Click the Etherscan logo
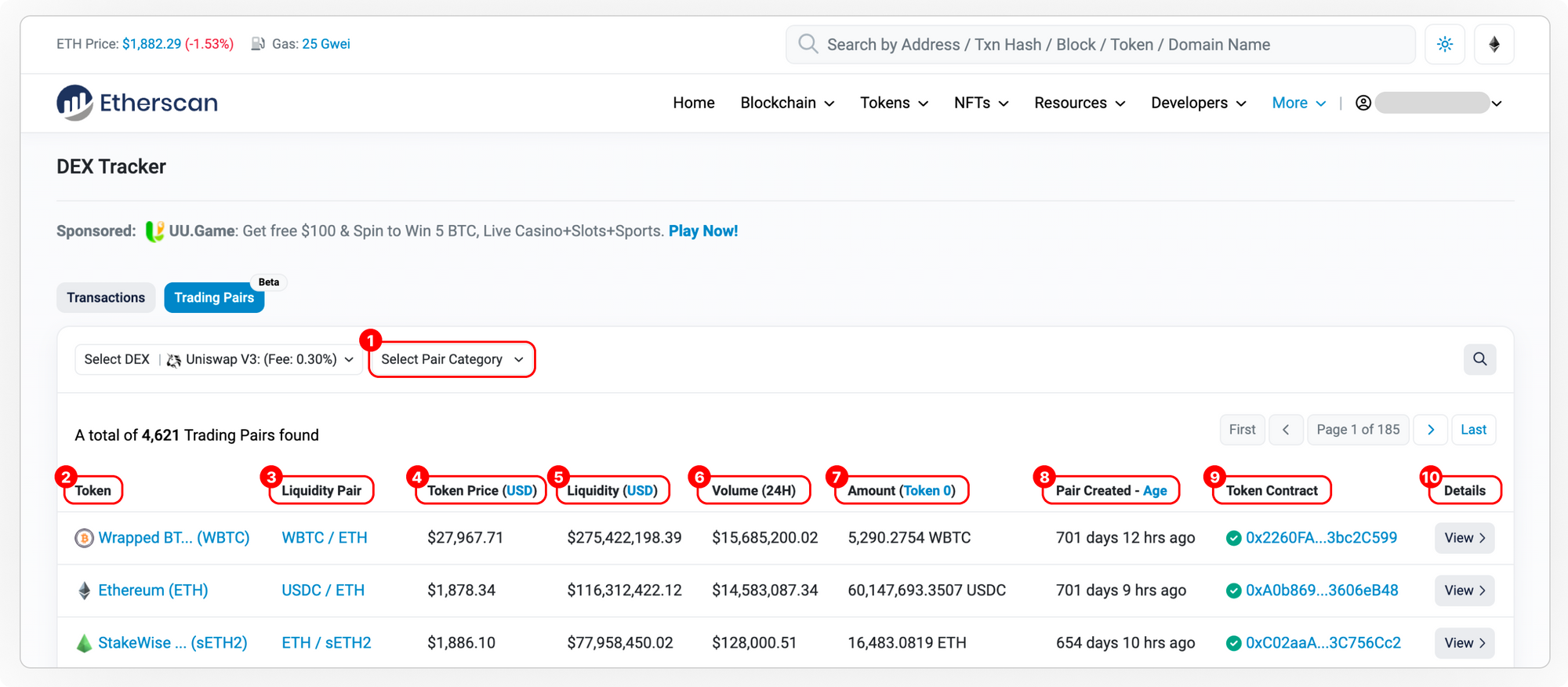 coord(137,103)
